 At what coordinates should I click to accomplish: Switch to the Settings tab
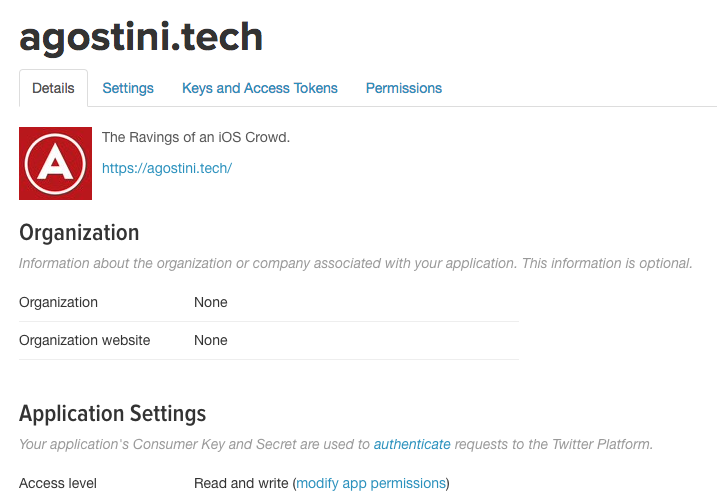click(x=128, y=88)
